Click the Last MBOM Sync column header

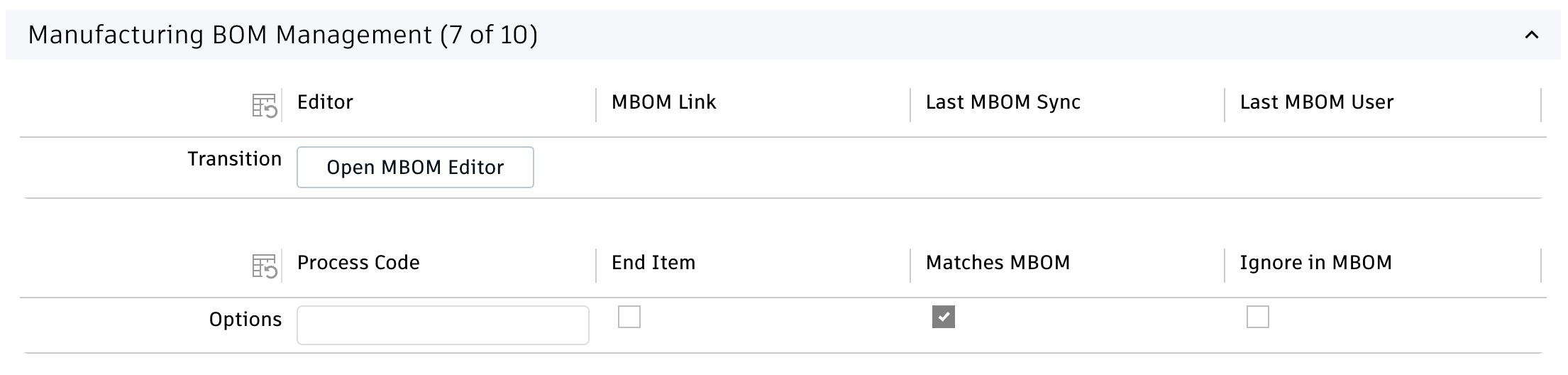point(1003,102)
